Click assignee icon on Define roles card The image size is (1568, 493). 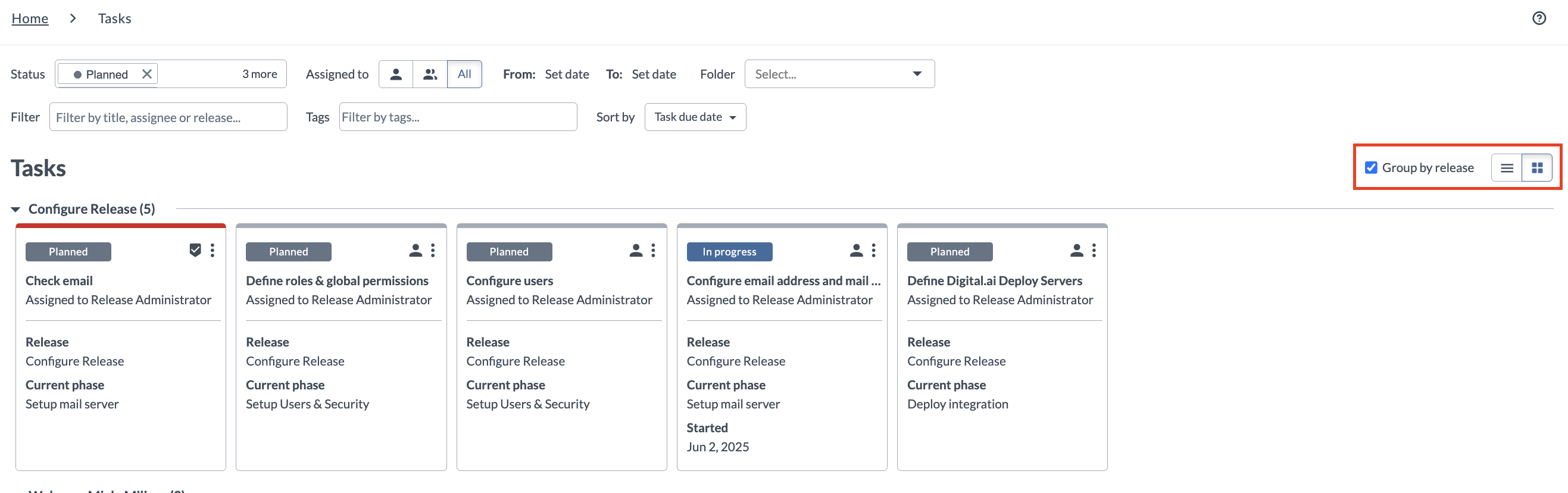point(416,250)
